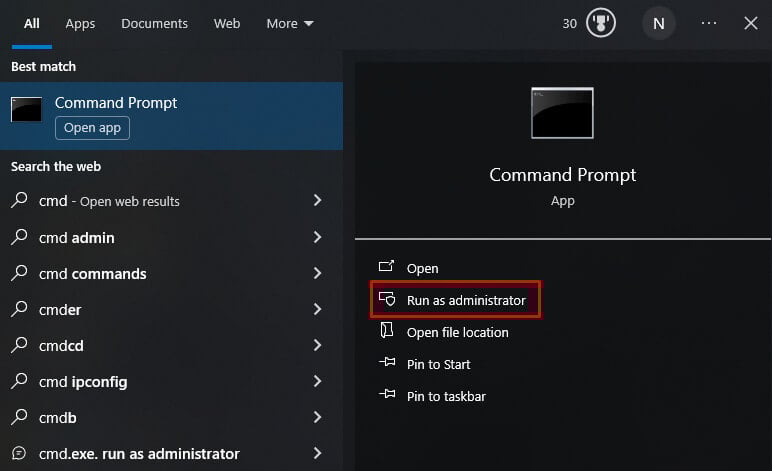Expand the cmd commands suggestion chevron

pyautogui.click(x=317, y=273)
